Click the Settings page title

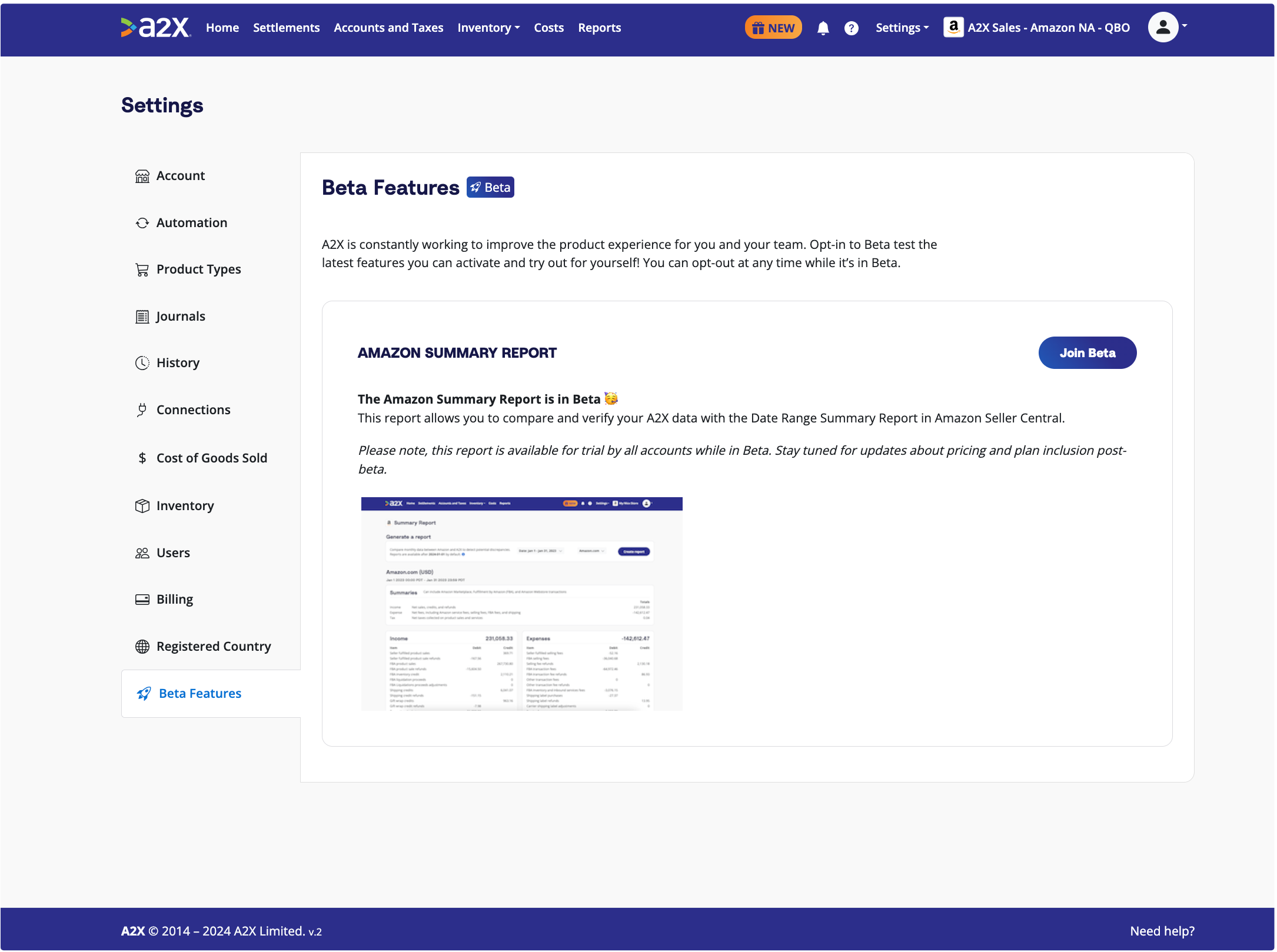[162, 105]
